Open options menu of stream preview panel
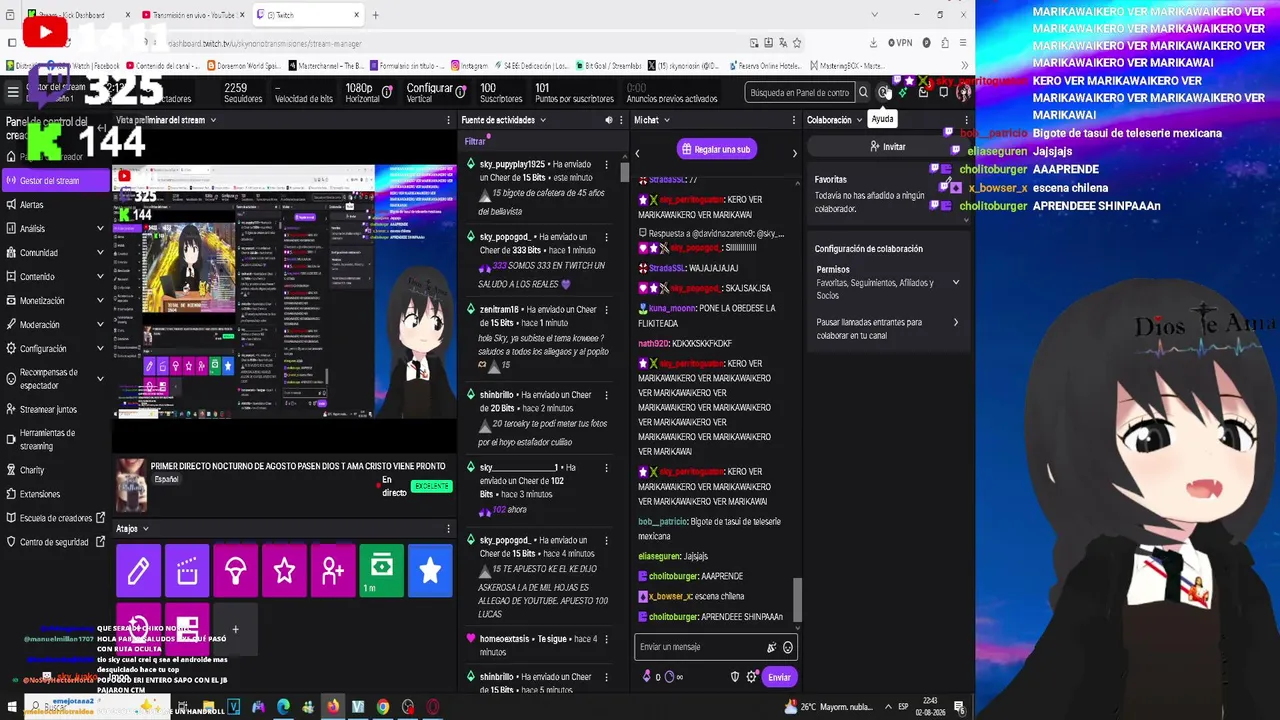Viewport: 1280px width, 720px height. click(448, 120)
